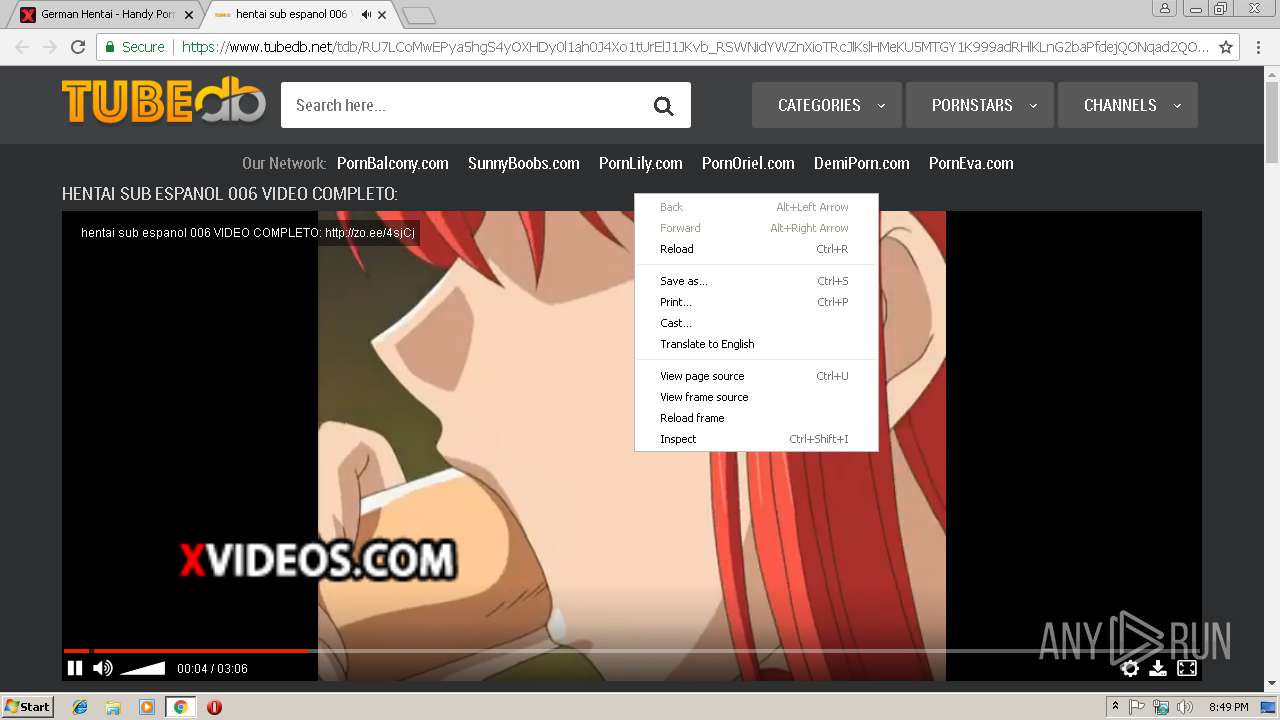
Task: Select View page source menu item
Action: (756, 376)
